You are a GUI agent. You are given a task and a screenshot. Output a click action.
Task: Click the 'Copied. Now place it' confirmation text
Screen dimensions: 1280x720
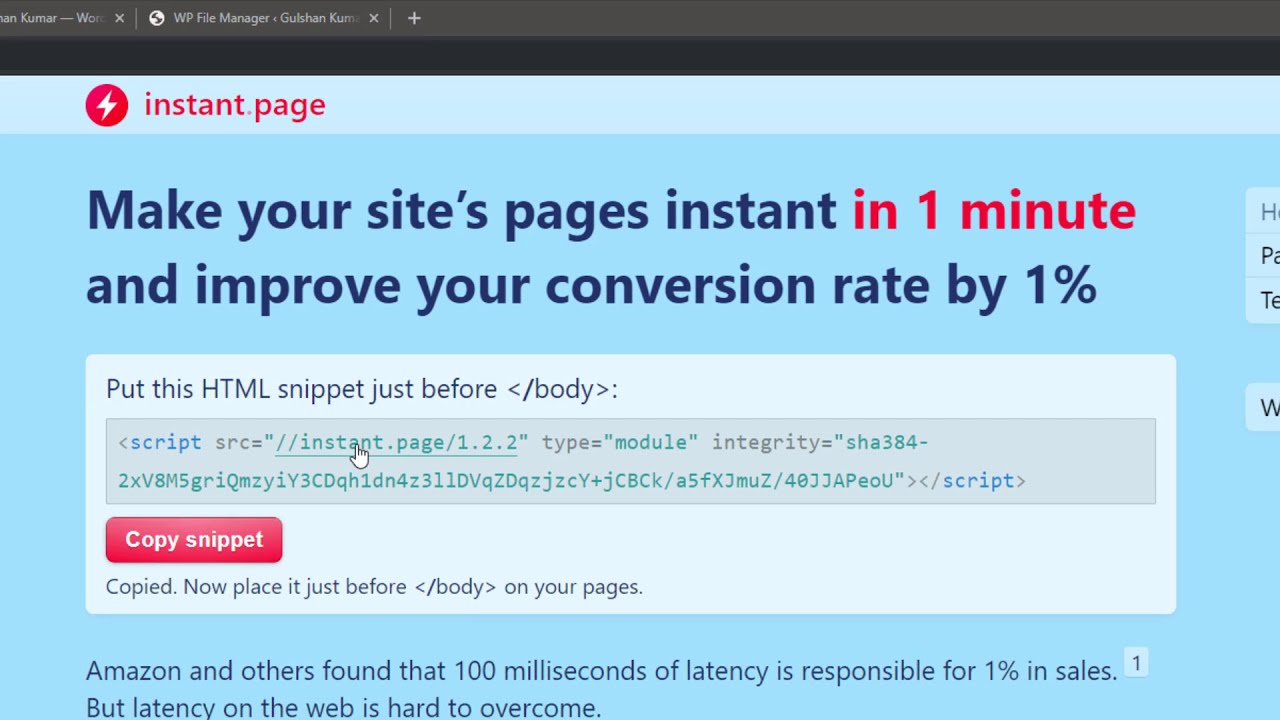[x=374, y=587]
